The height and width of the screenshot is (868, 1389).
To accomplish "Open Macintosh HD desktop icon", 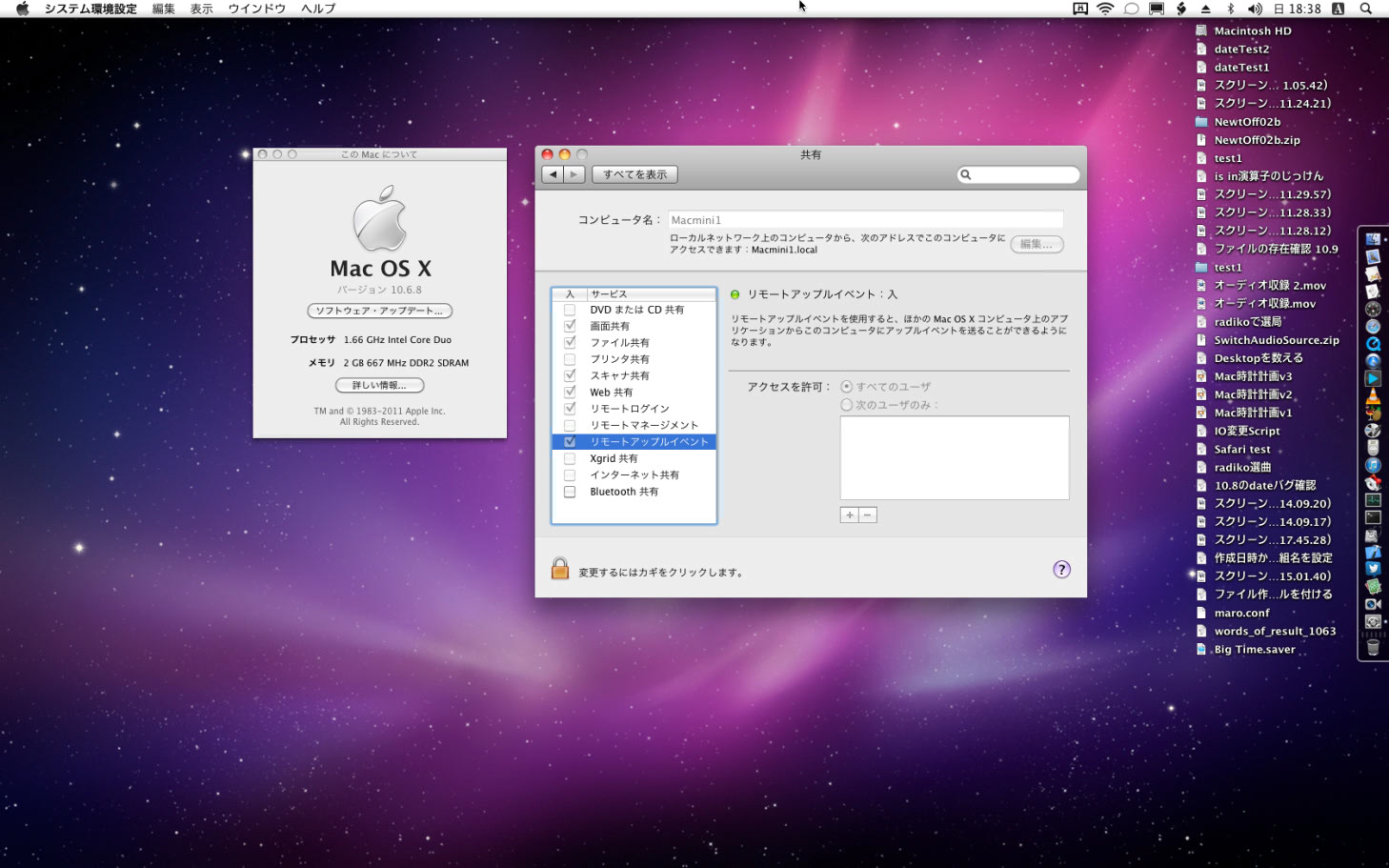I will 1243,30.
